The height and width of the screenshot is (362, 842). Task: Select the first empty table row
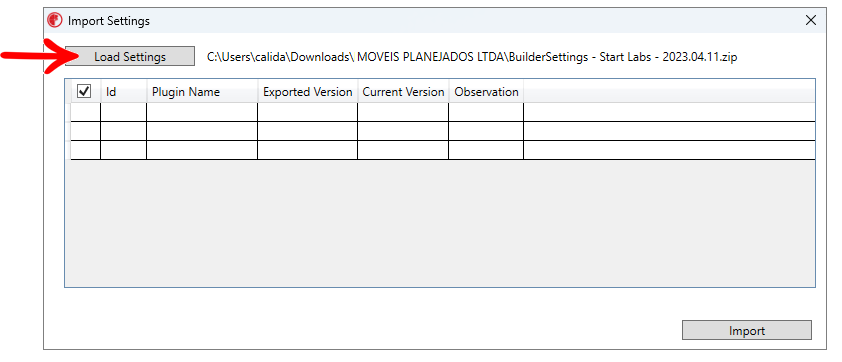pyautogui.click(x=443, y=112)
